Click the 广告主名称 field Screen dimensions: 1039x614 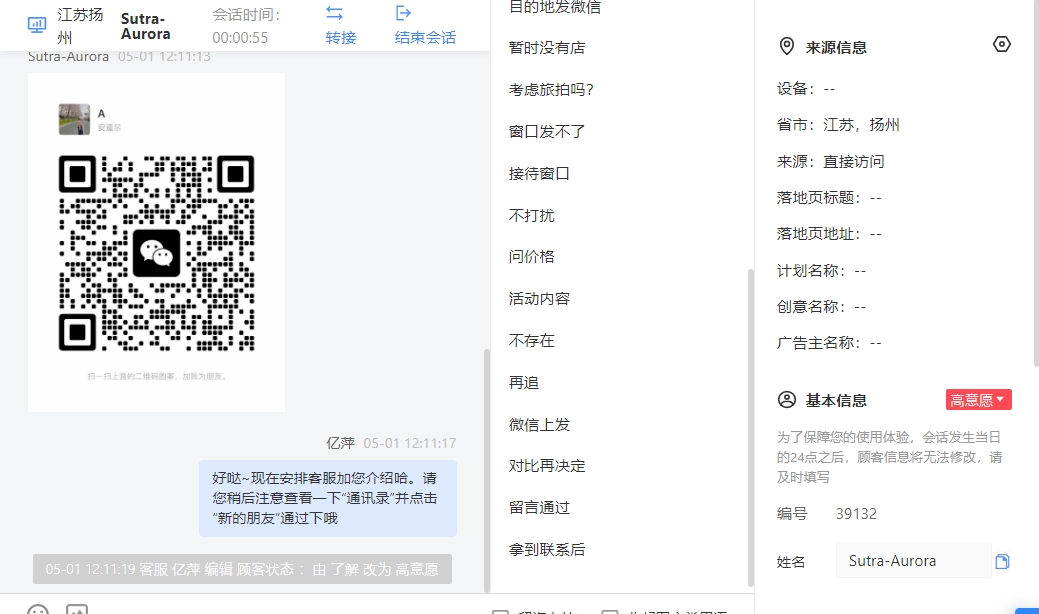(829, 342)
